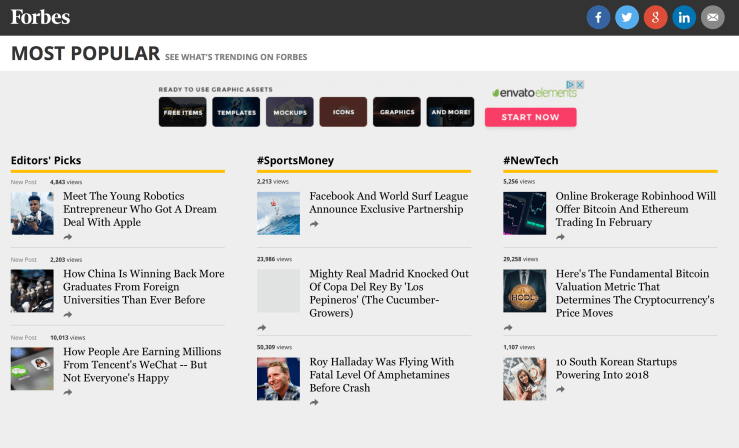Image resolution: width=739 pixels, height=448 pixels.
Task: Open the Editors' Picks section heading
Action: click(46, 161)
